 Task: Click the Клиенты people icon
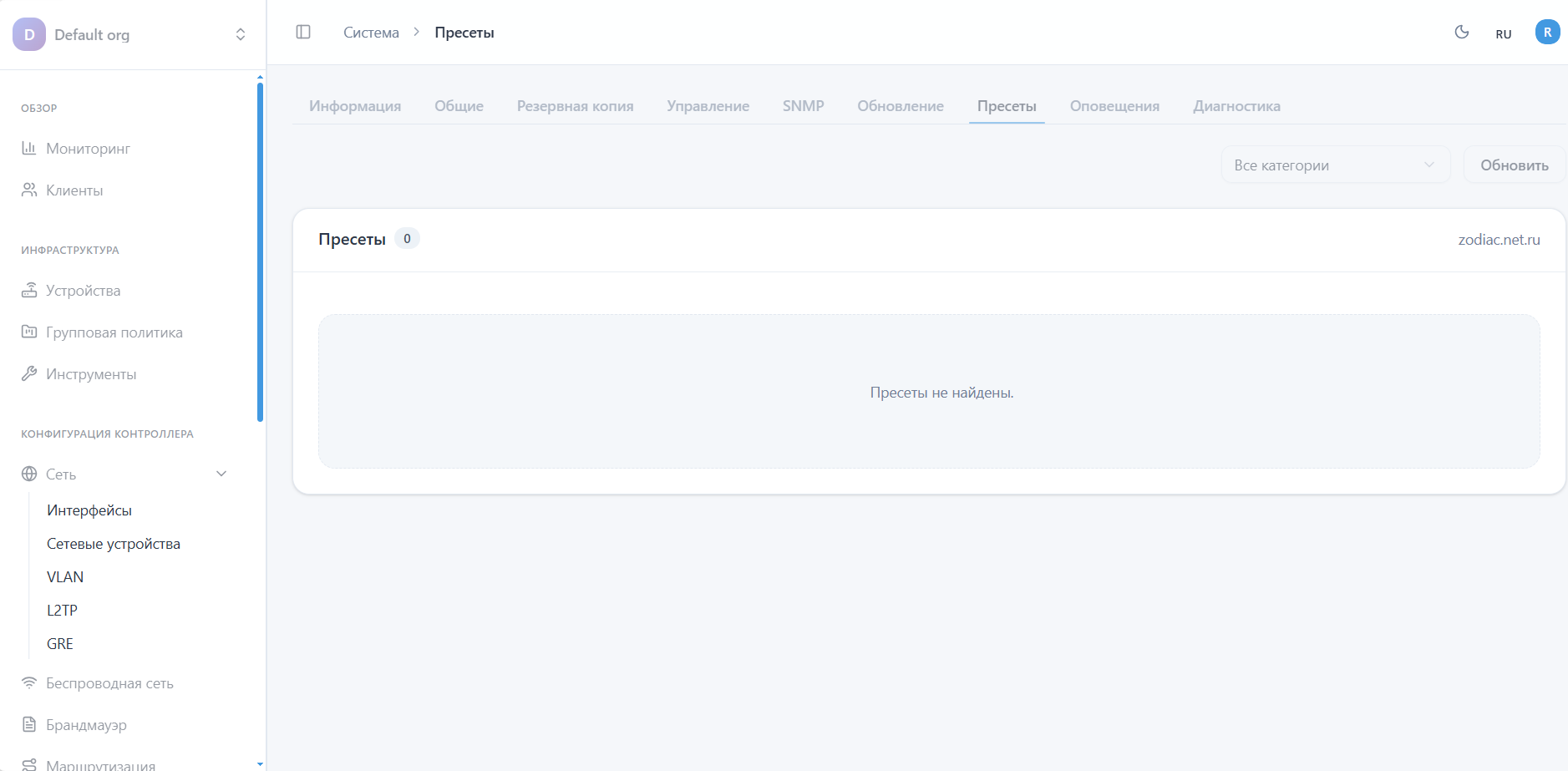tap(29, 190)
